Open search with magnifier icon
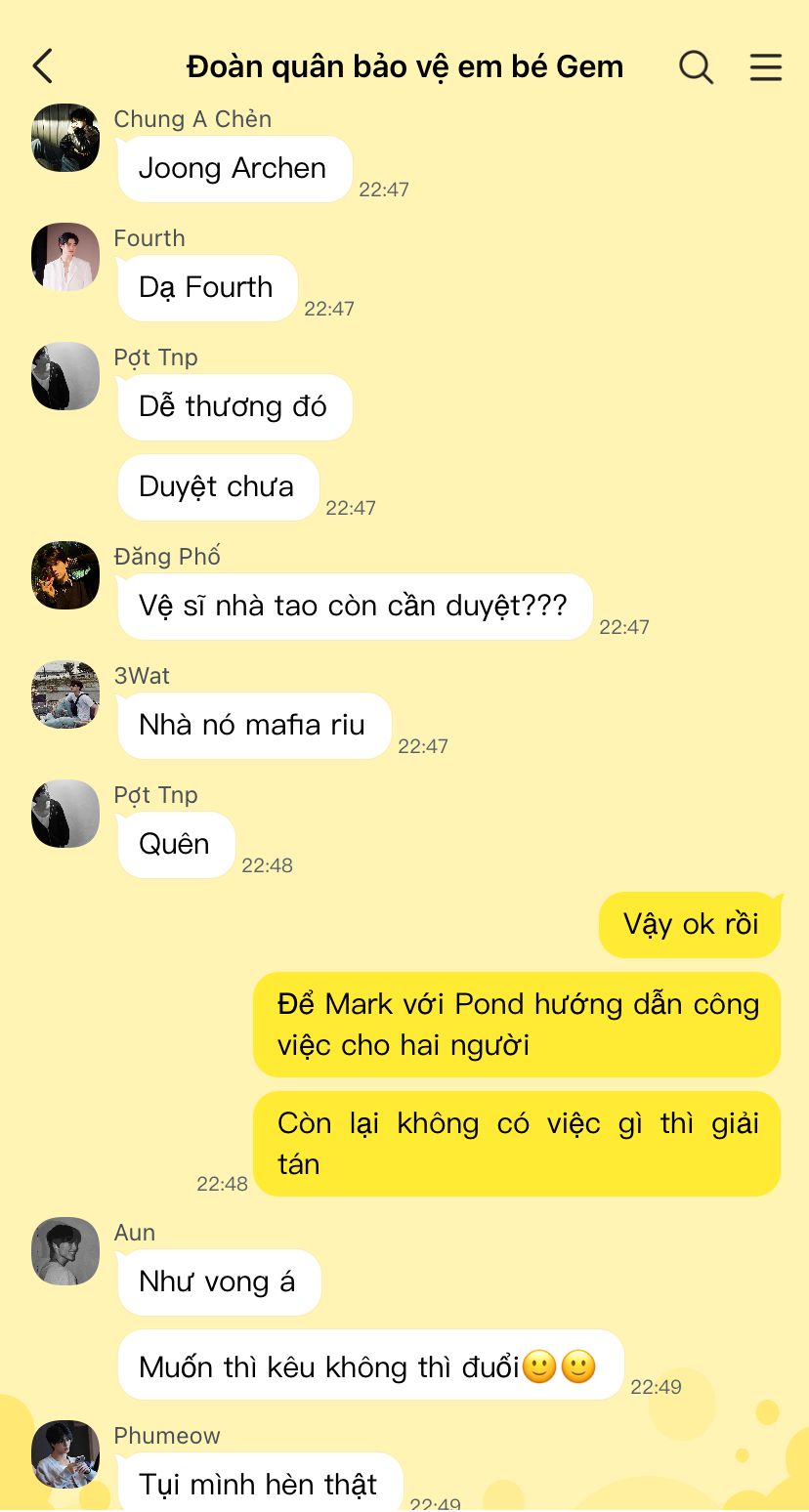The image size is (809, 1512). [696, 66]
